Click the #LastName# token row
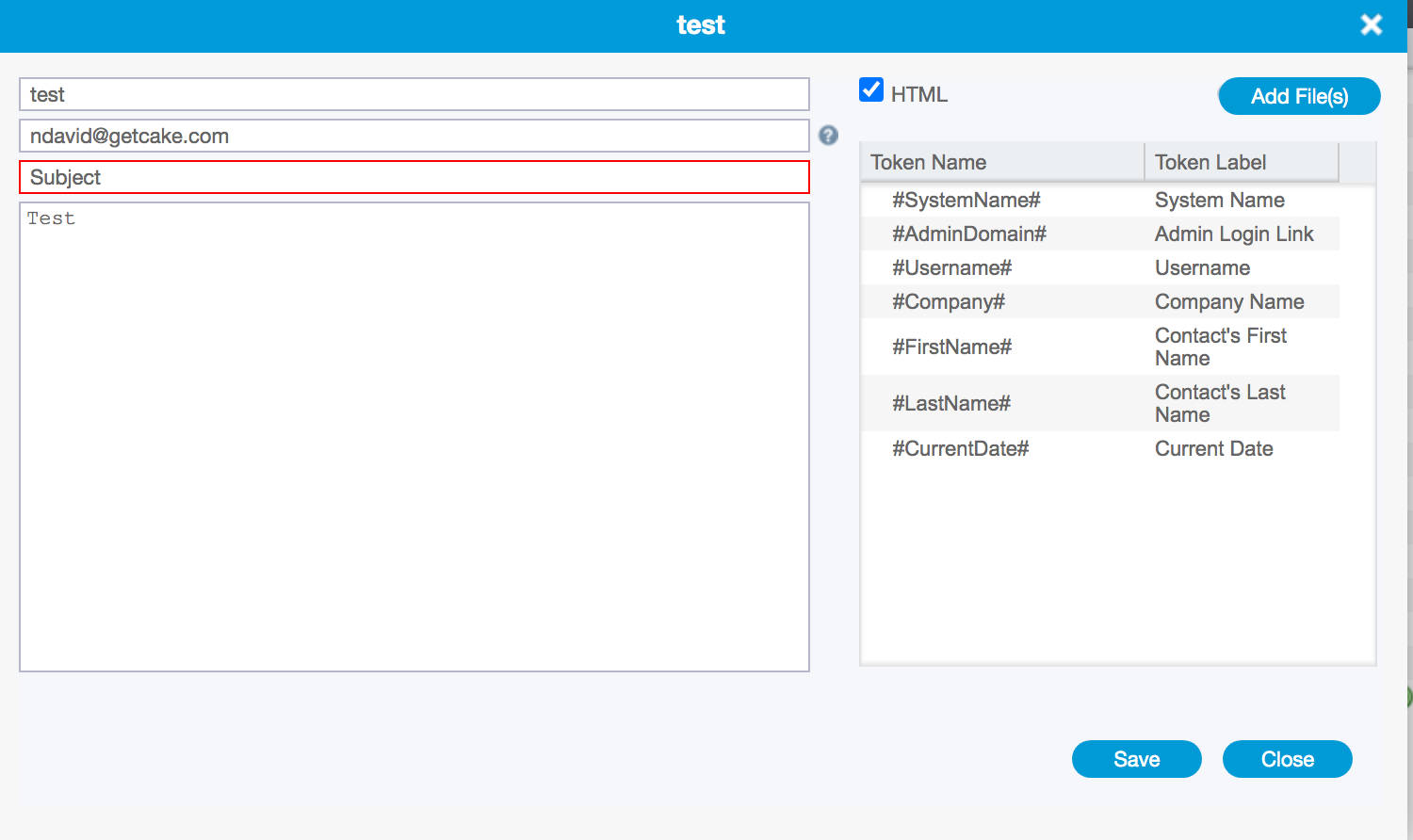Viewport: 1413px width, 840px height. (950, 404)
